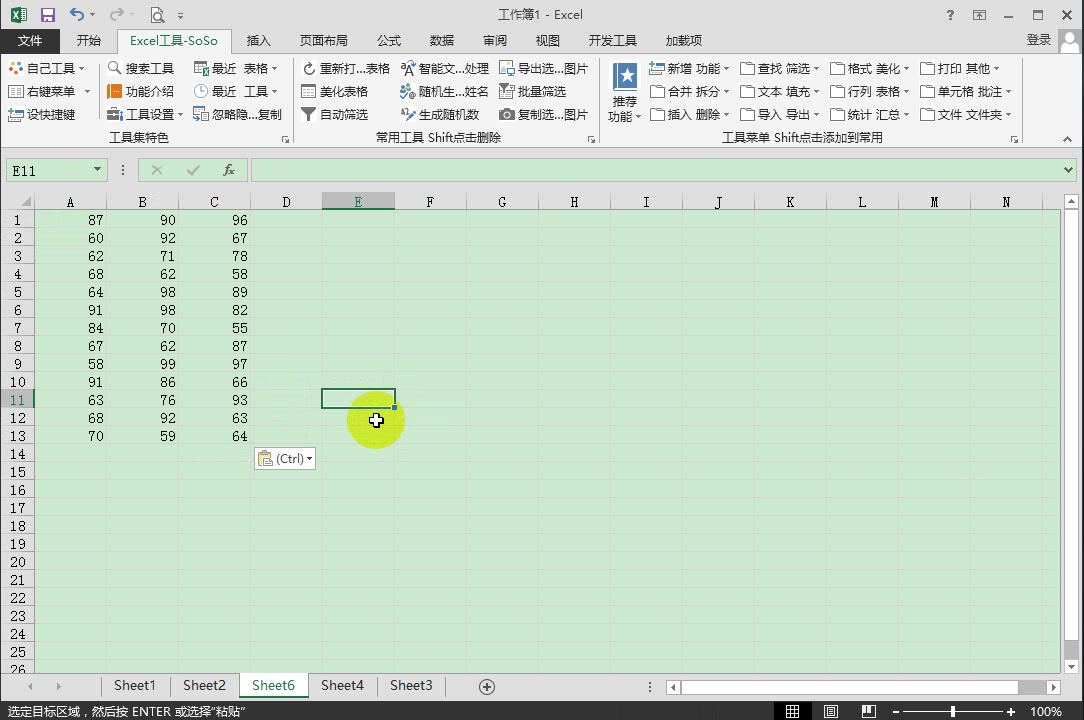Open the 自己工具 dropdown menu
Image resolution: width=1084 pixels, height=720 pixels.
(48, 68)
